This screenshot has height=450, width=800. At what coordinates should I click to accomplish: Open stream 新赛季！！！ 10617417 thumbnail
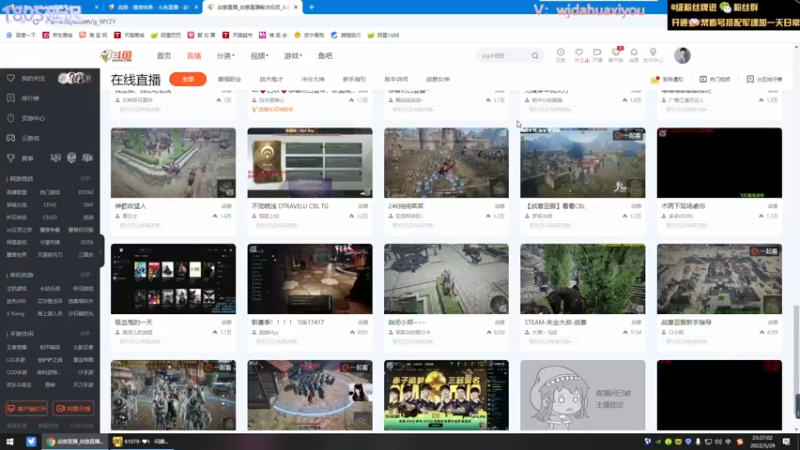[x=310, y=279]
